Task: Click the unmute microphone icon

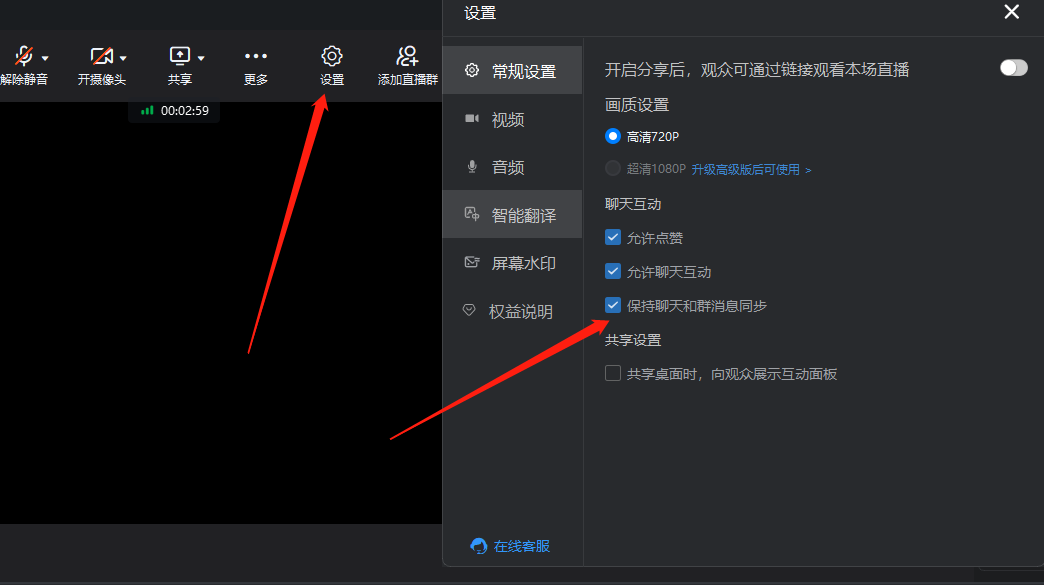Action: coord(23,56)
